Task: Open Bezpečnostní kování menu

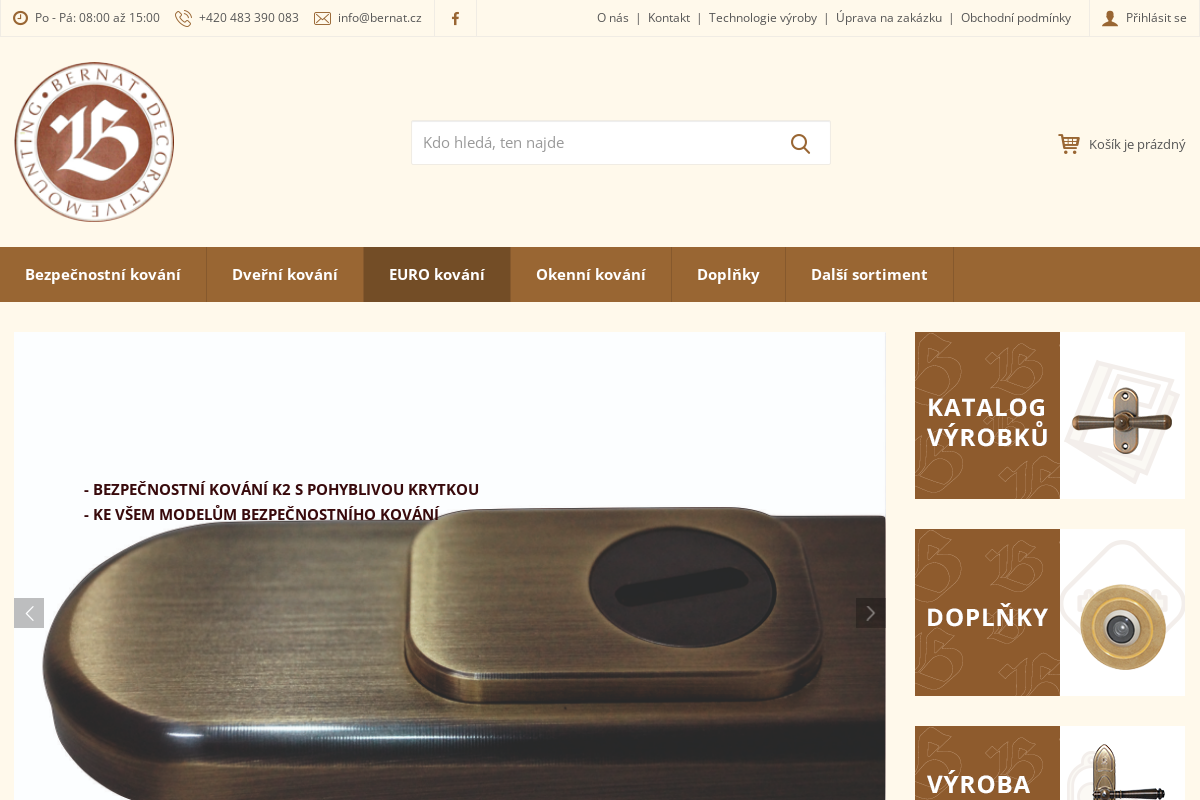Action: click(103, 274)
